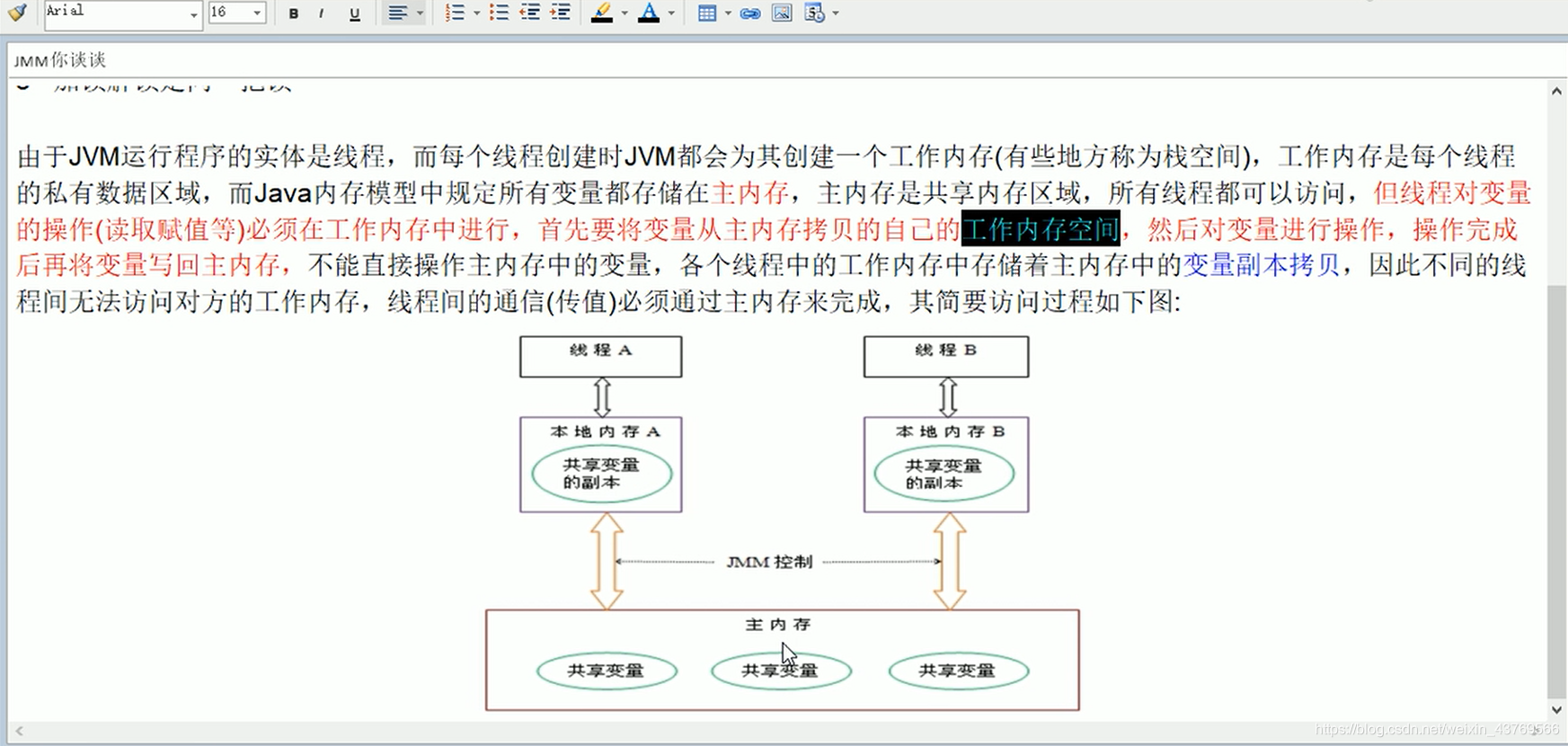Click the '本地内存 A' label
The height and width of the screenshot is (746, 1568).
tap(605, 431)
